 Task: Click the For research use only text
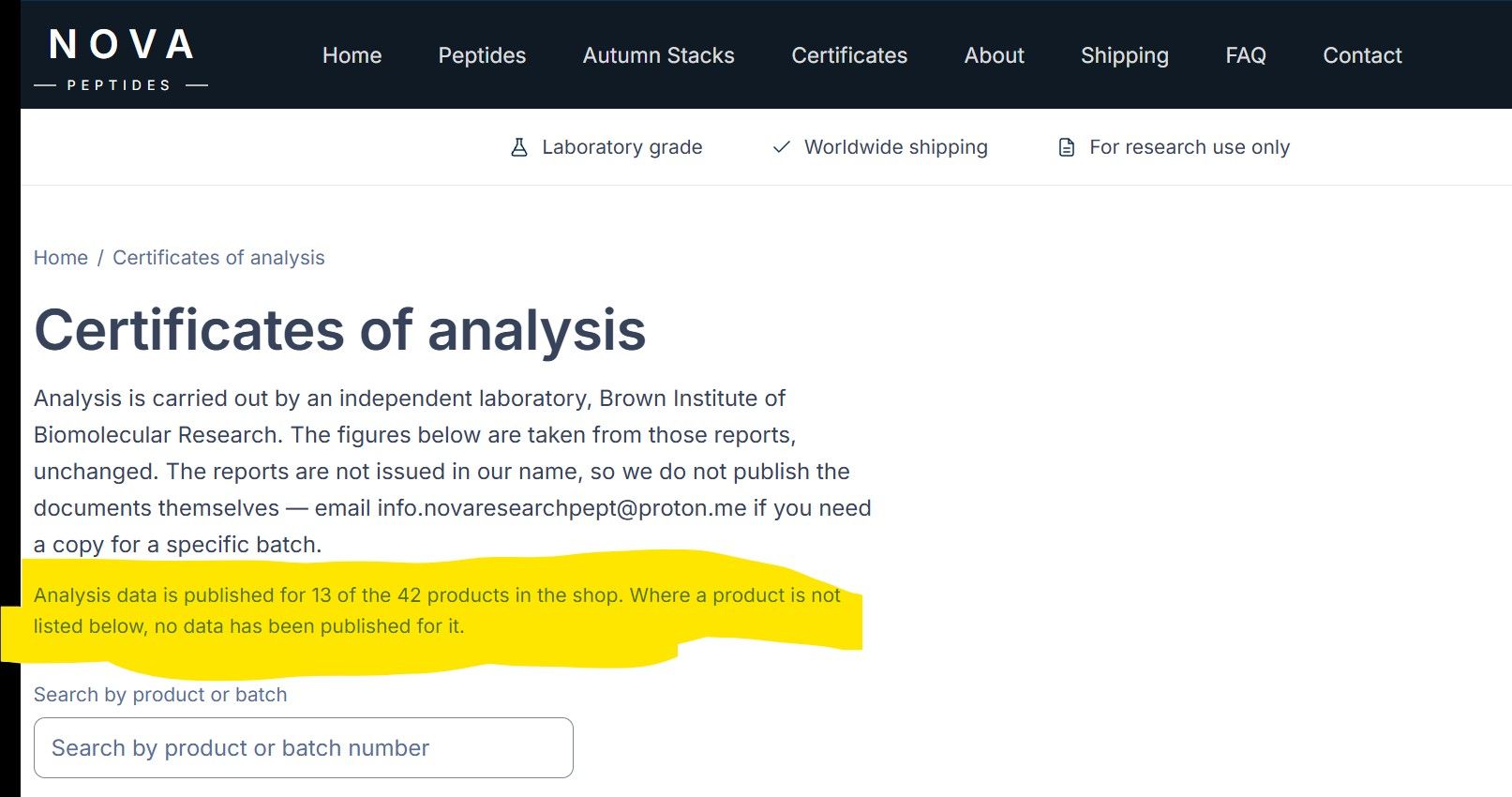pos(1189,147)
